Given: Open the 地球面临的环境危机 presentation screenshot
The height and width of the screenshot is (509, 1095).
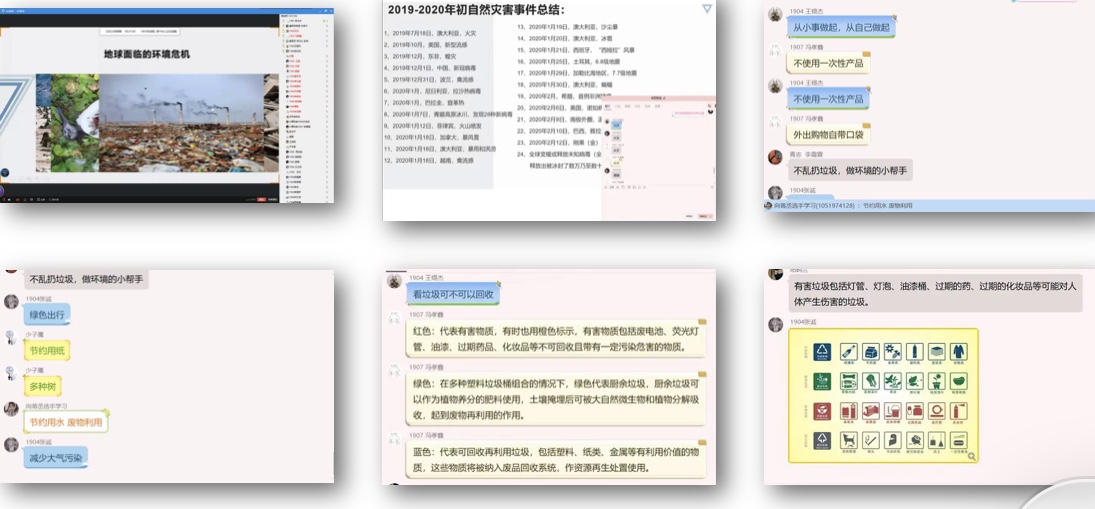Looking at the screenshot, I should point(166,102).
